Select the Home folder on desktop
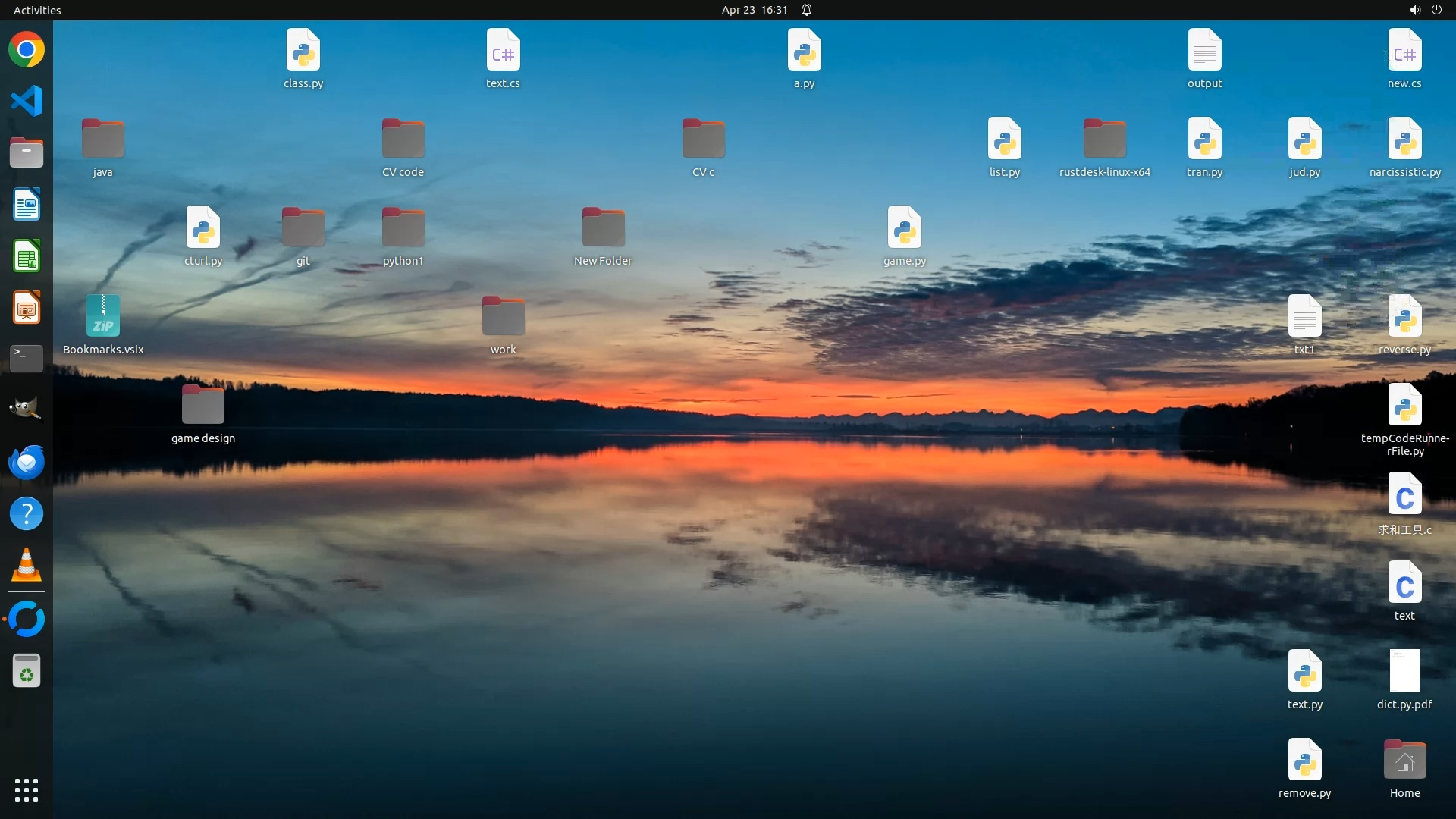The image size is (1456, 819). (1404, 761)
